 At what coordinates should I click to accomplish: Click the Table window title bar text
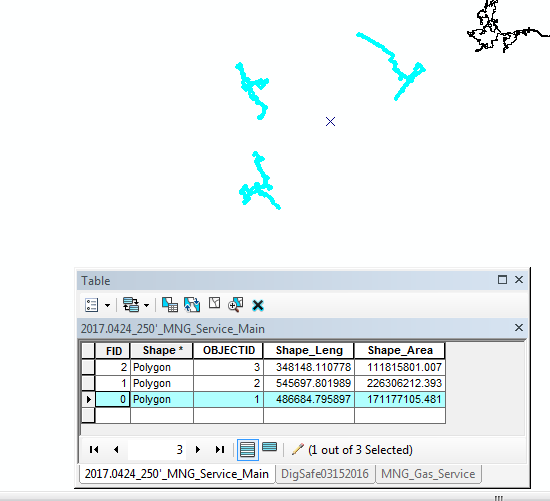(96, 281)
